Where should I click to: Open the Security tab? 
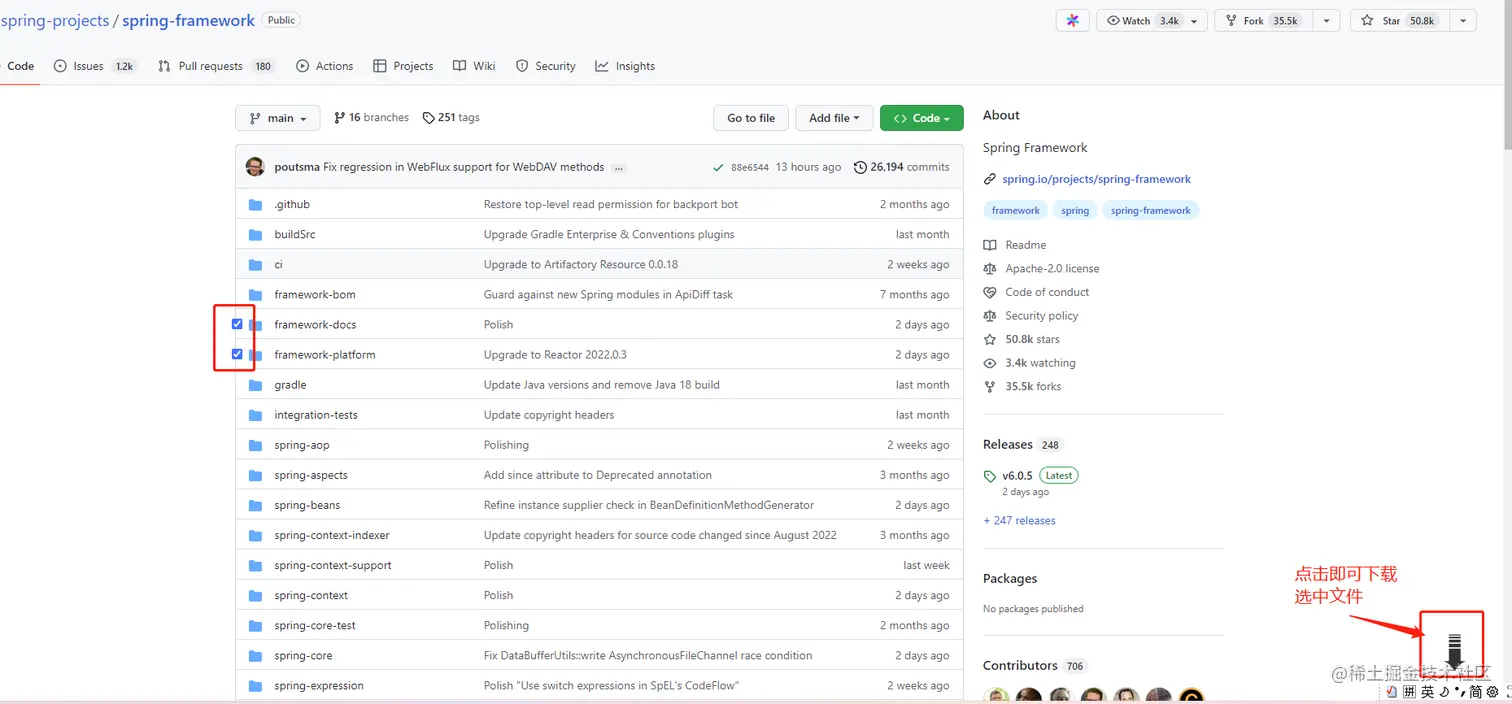point(546,66)
